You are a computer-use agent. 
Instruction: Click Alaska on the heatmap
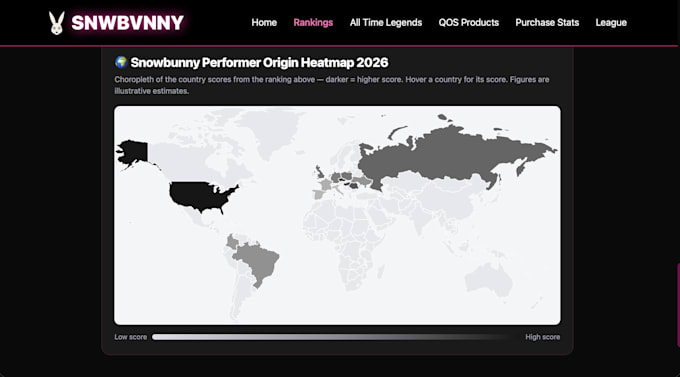[133, 153]
